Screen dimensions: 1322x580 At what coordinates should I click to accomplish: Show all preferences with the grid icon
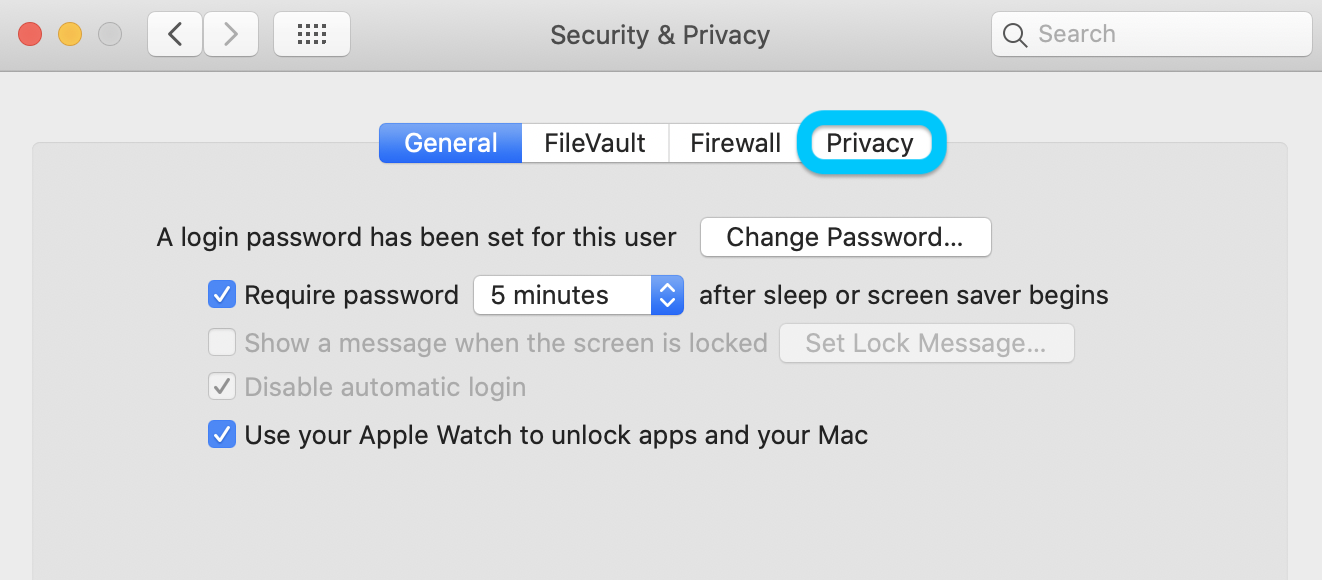[312, 35]
